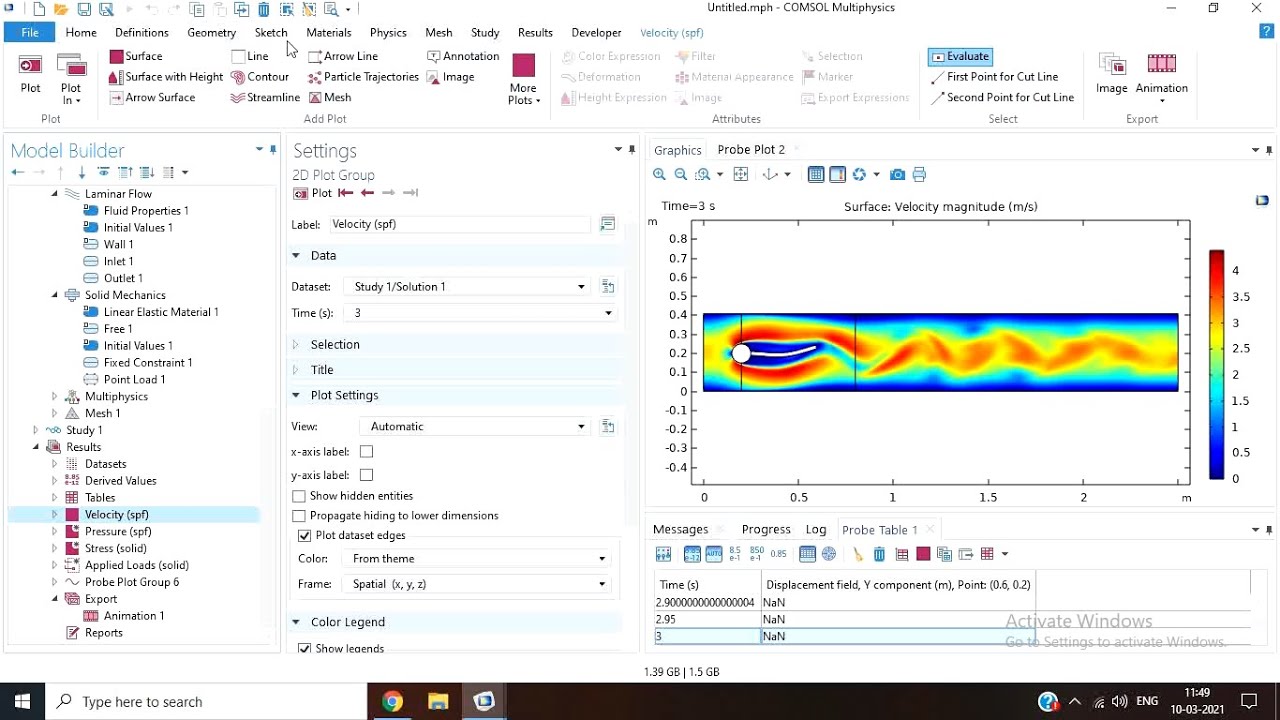This screenshot has width=1280, height=720.
Task: Open More Plots button
Action: point(524,78)
